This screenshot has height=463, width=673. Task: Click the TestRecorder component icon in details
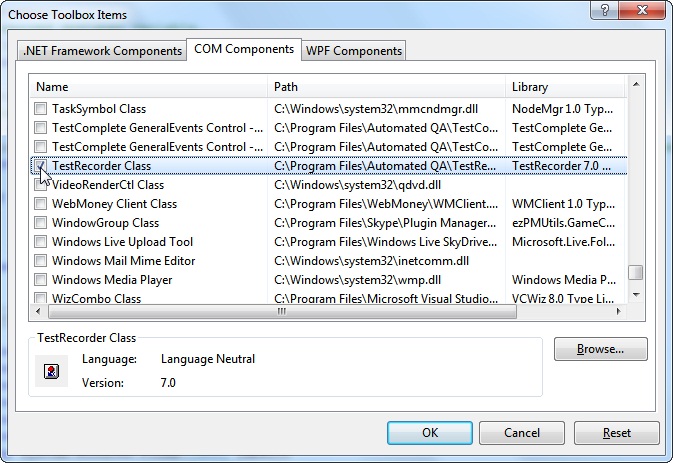pos(52,373)
